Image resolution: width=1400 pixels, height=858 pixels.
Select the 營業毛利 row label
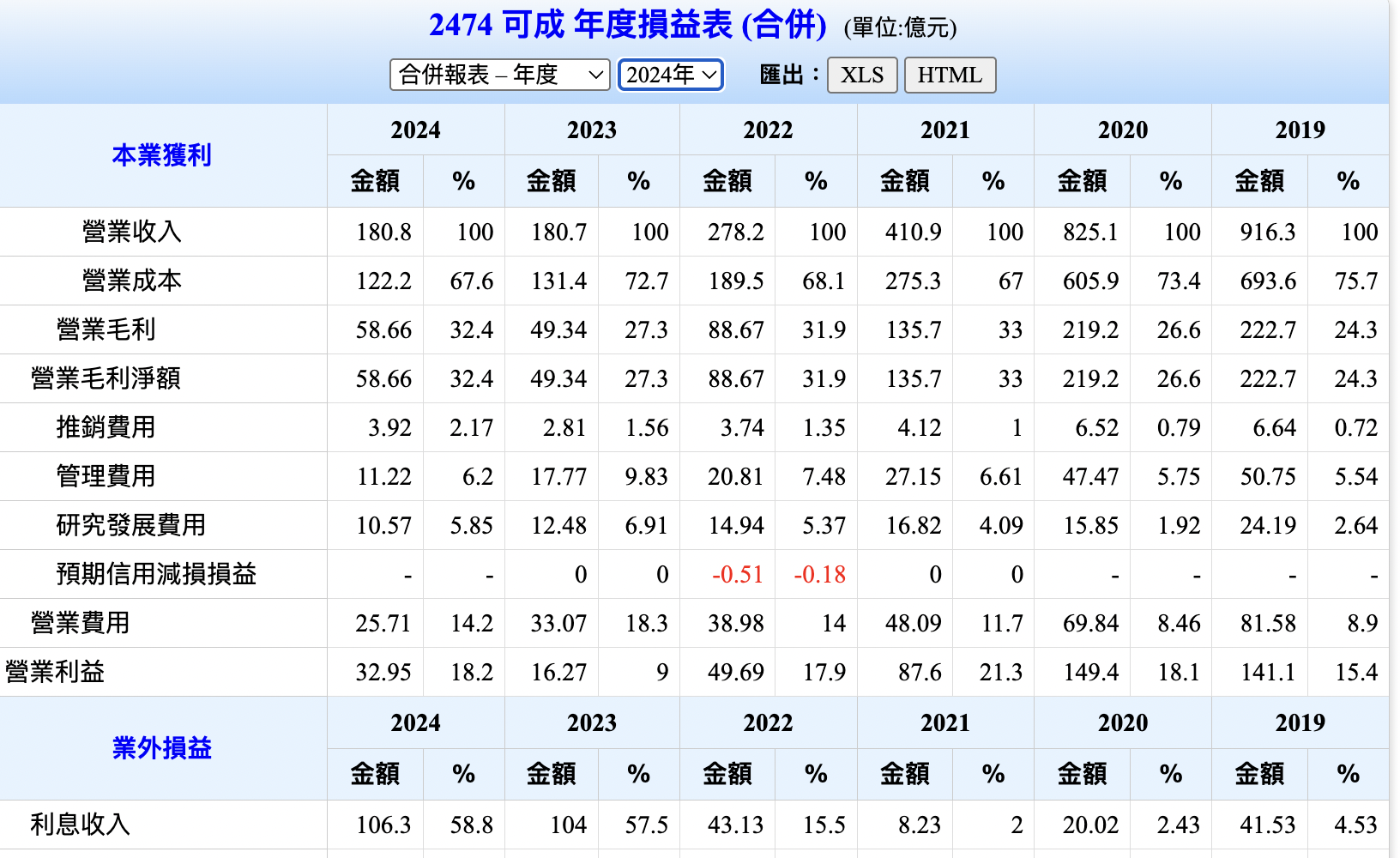tap(106, 329)
